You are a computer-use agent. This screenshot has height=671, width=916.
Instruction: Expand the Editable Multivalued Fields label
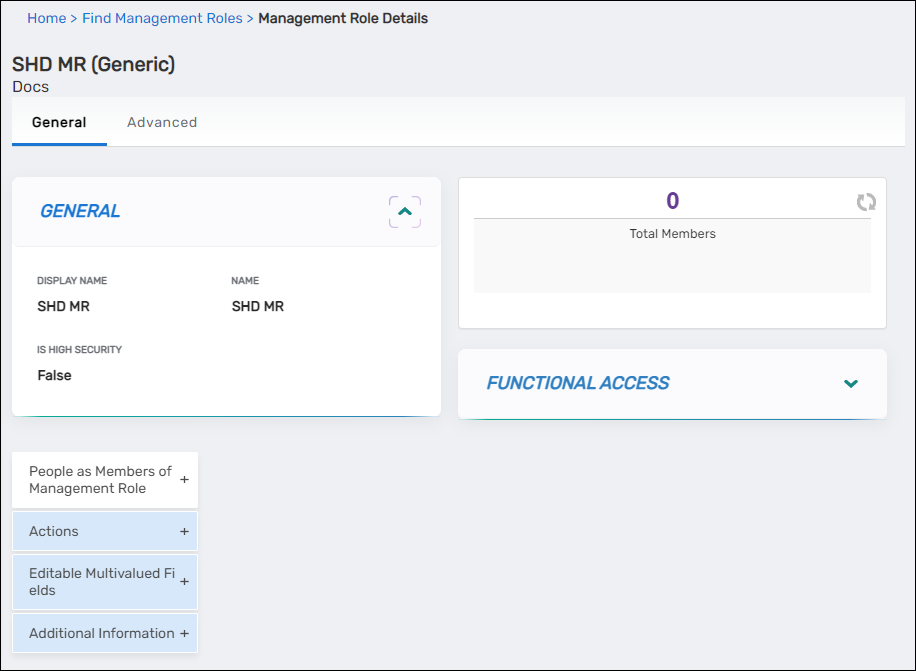101,582
